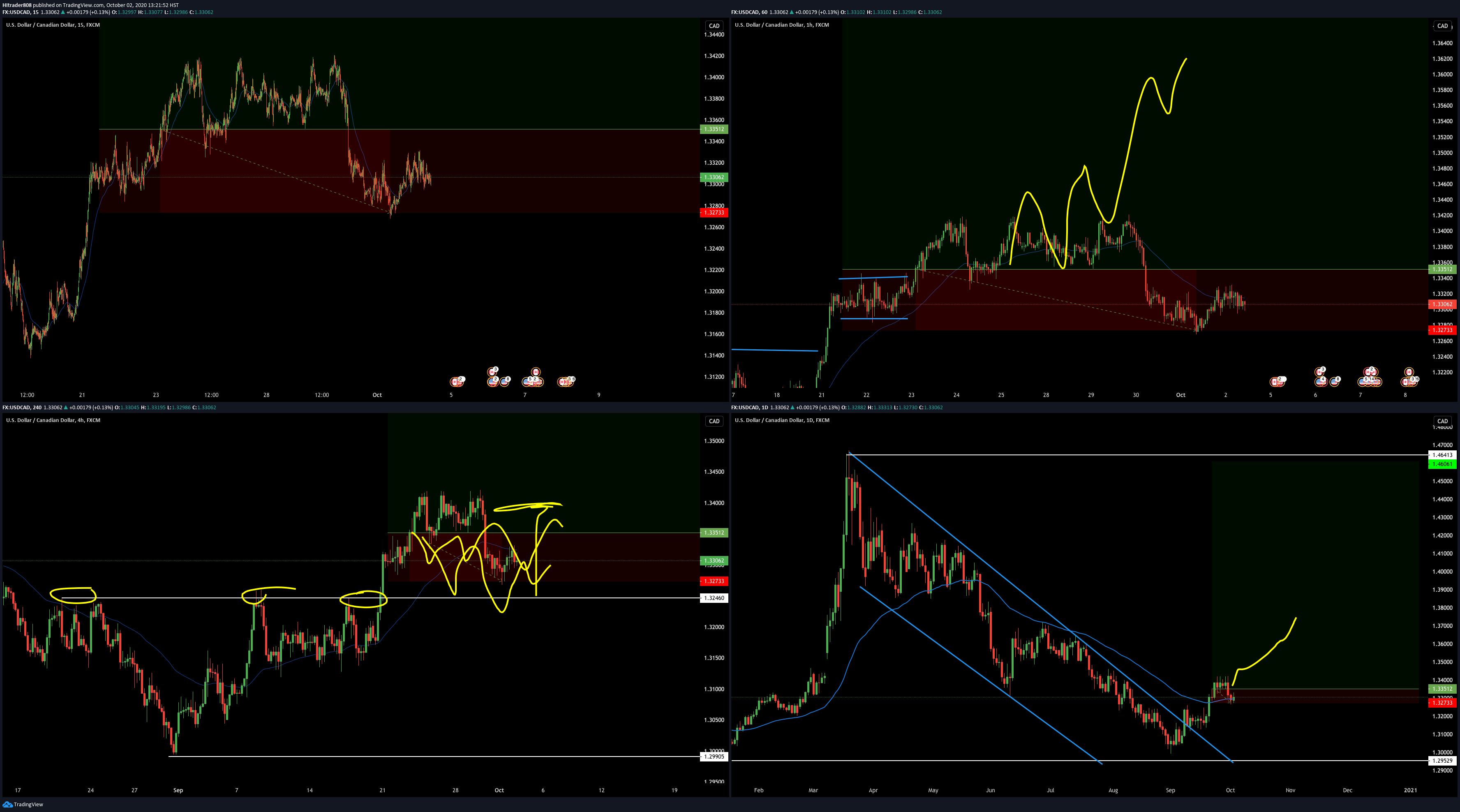Viewport: 1460px width, 812px height.
Task: Click Canada flag event icon badged 3 on 15-minute chart
Action: coord(492,372)
